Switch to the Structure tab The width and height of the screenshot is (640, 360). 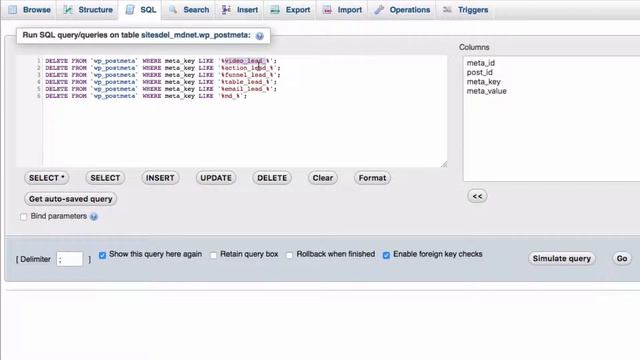(88, 9)
